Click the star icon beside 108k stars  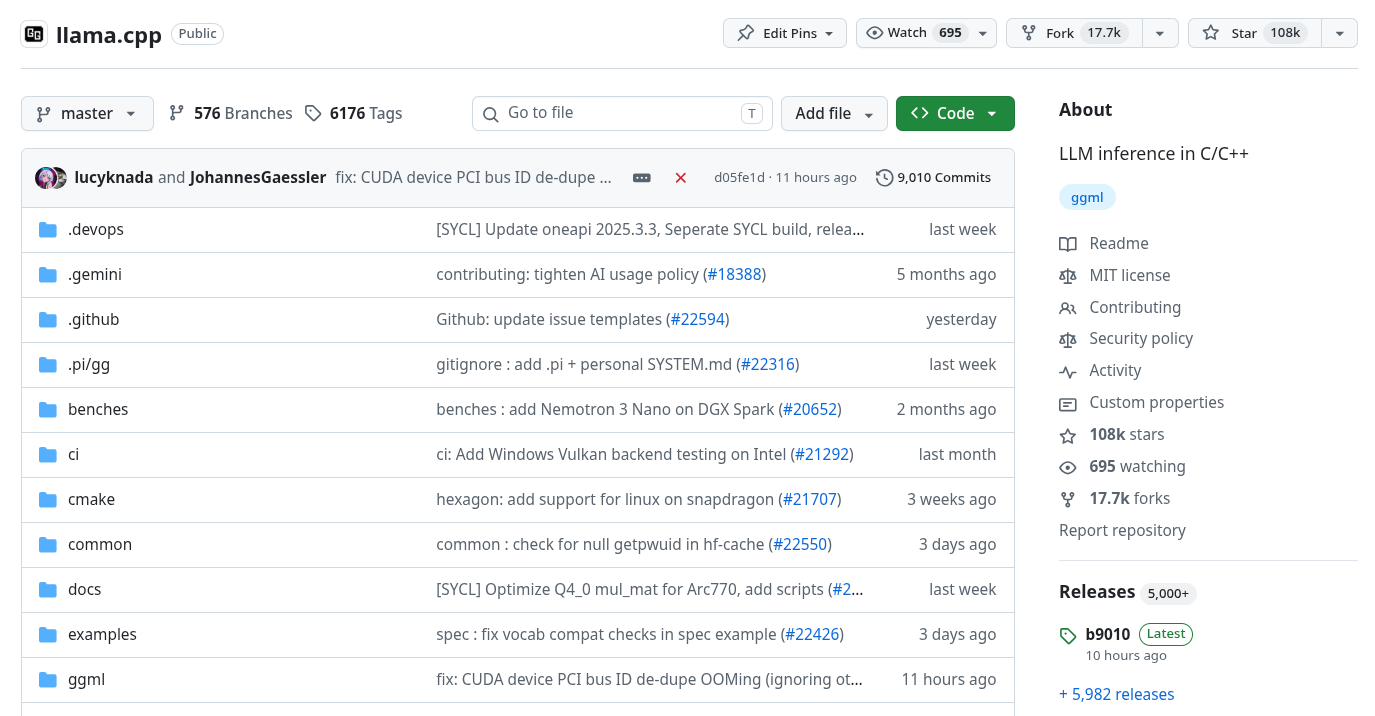coord(1068,435)
